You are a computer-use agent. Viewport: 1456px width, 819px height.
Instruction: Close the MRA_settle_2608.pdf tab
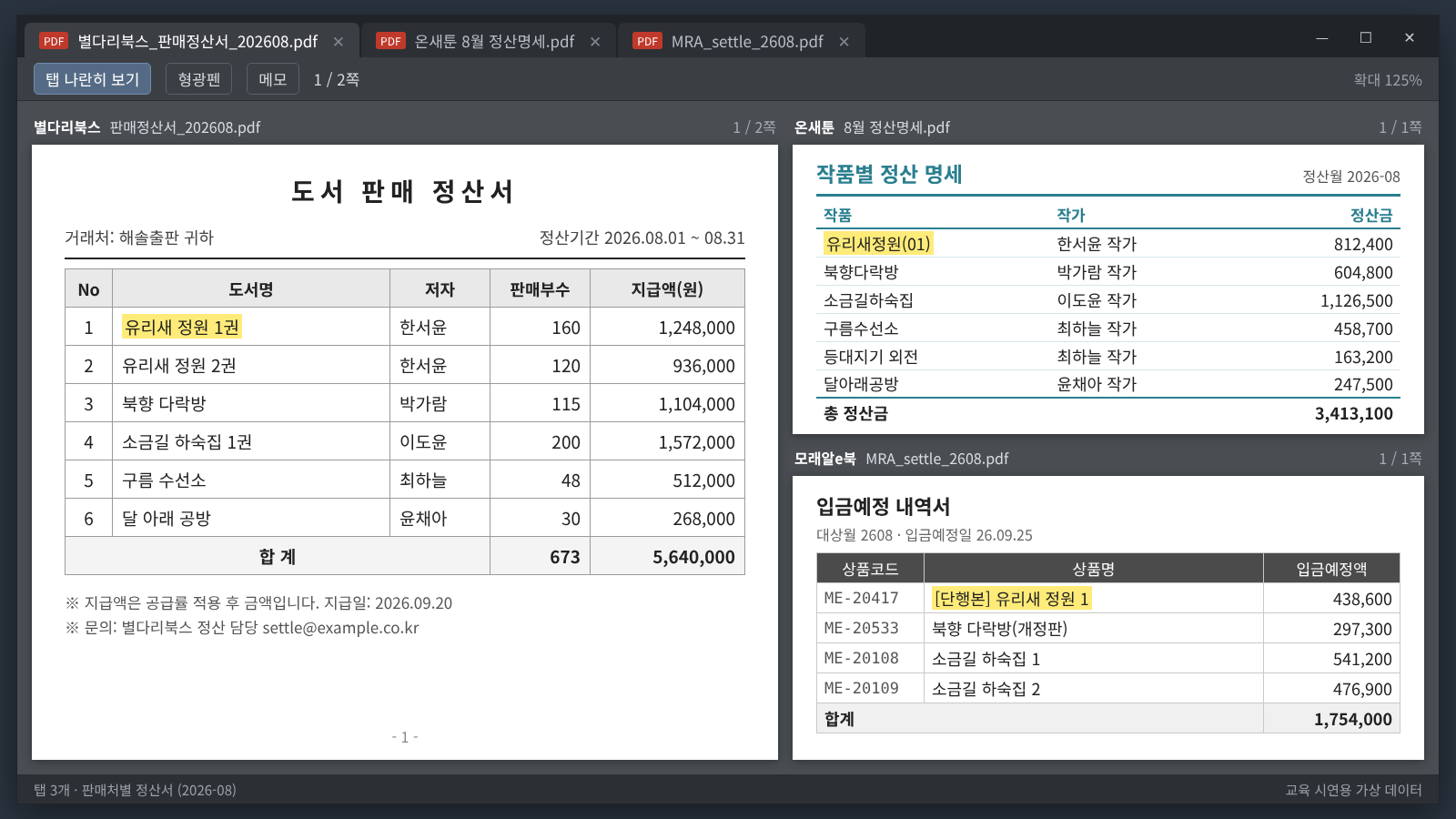844,42
